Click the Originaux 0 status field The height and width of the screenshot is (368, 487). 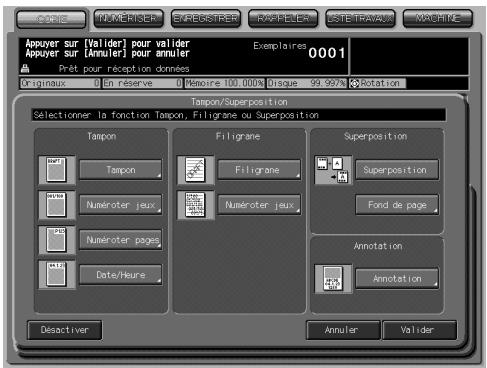click(x=60, y=83)
